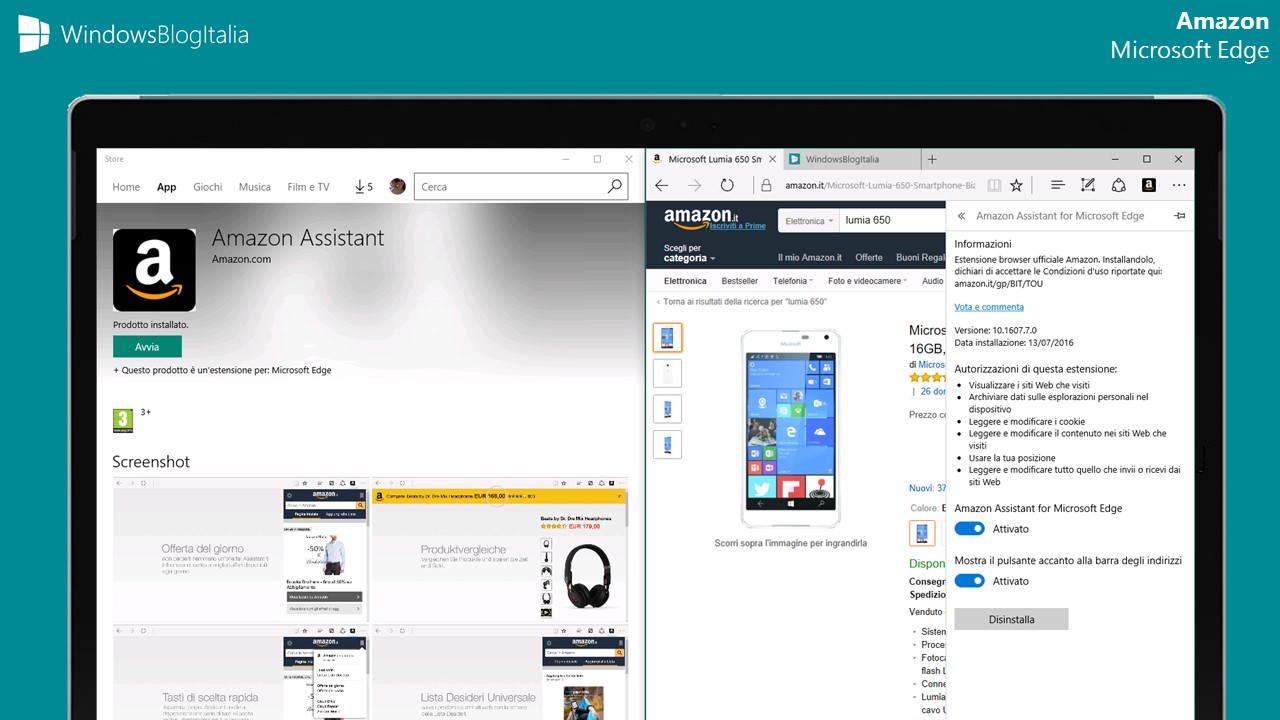Open Film e TV section in Store
The height and width of the screenshot is (720, 1280).
308,187
